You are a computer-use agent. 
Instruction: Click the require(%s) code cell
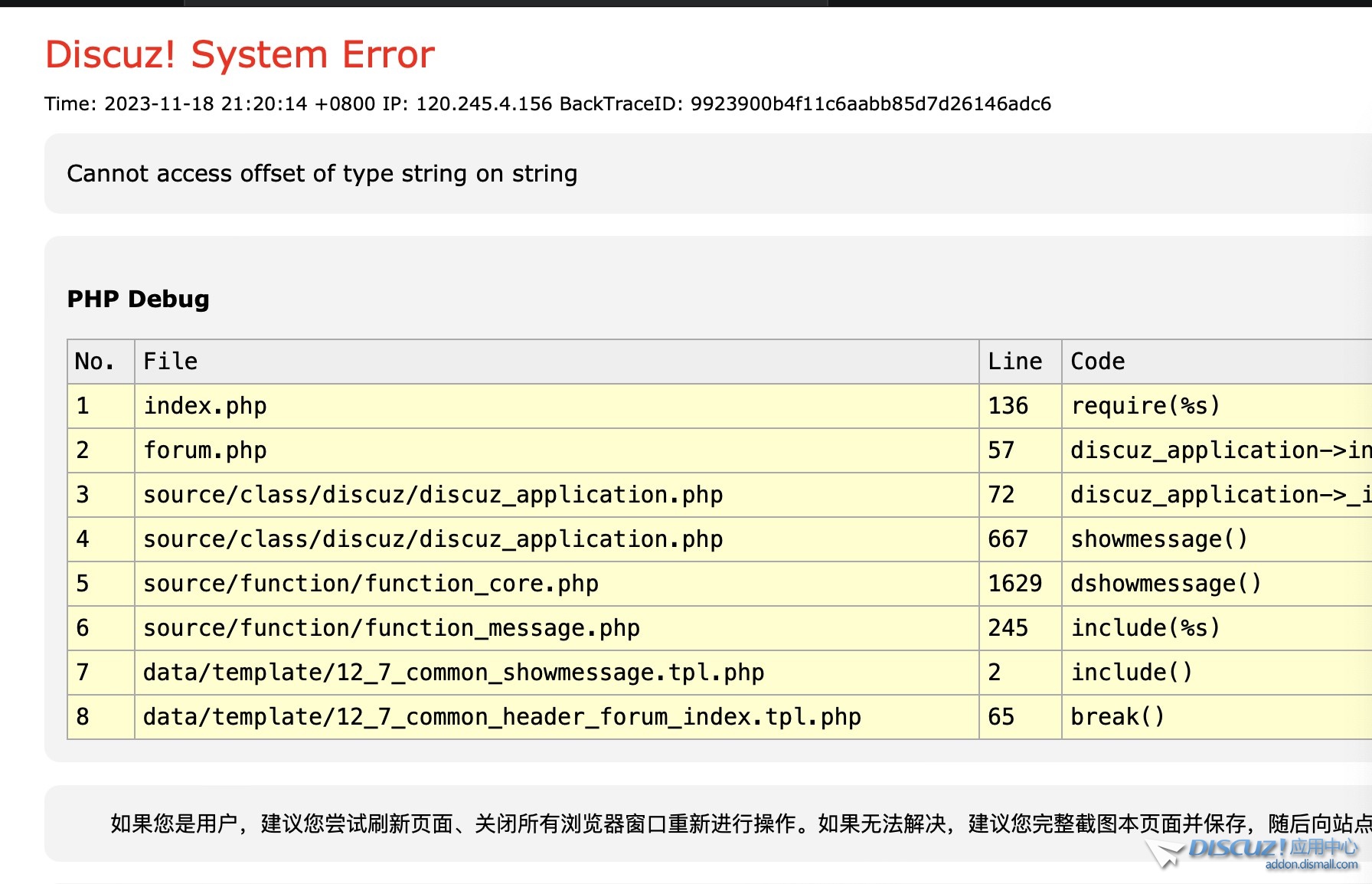tap(1217, 406)
